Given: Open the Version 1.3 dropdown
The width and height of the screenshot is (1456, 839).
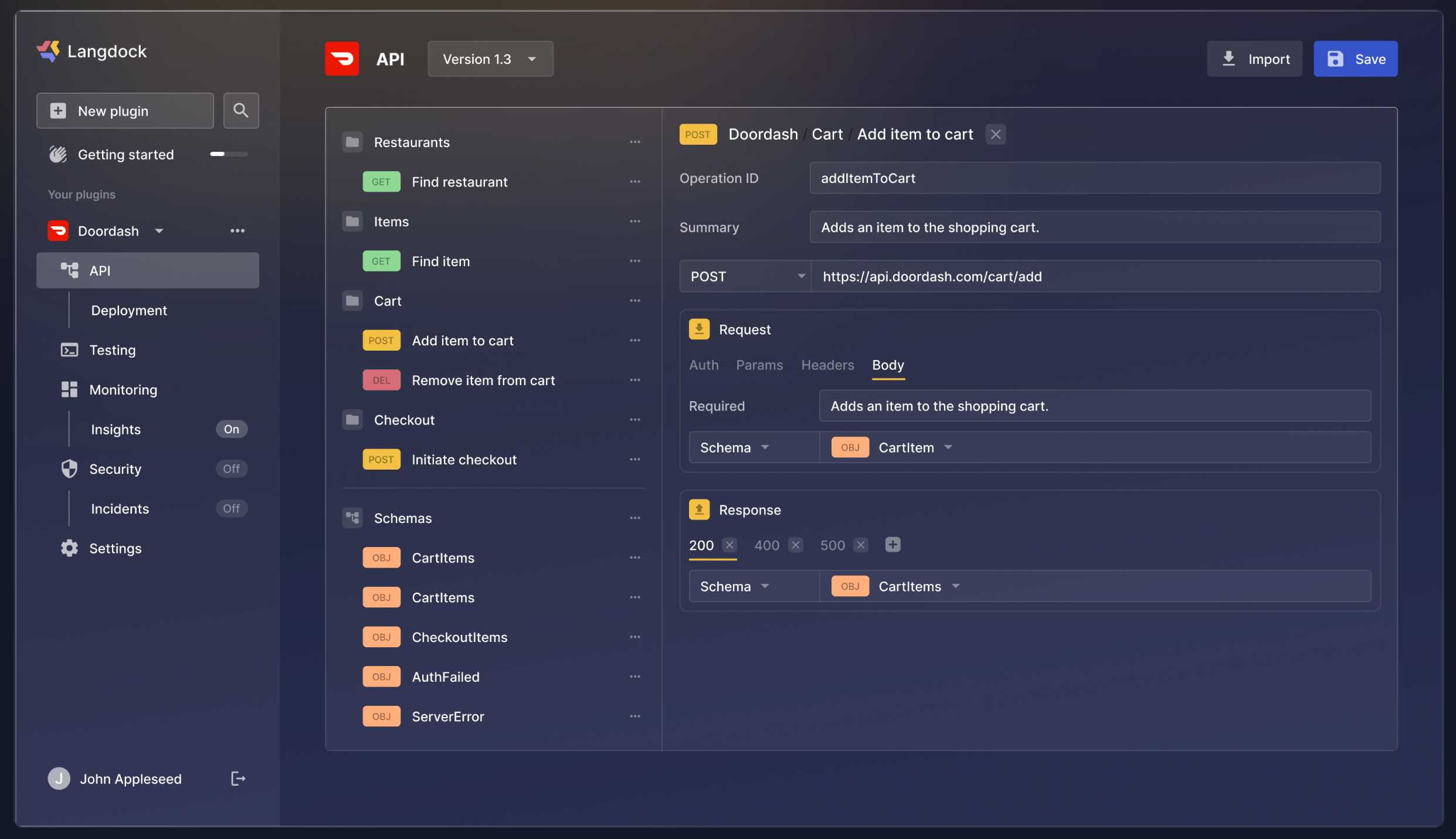Looking at the screenshot, I should click(490, 59).
